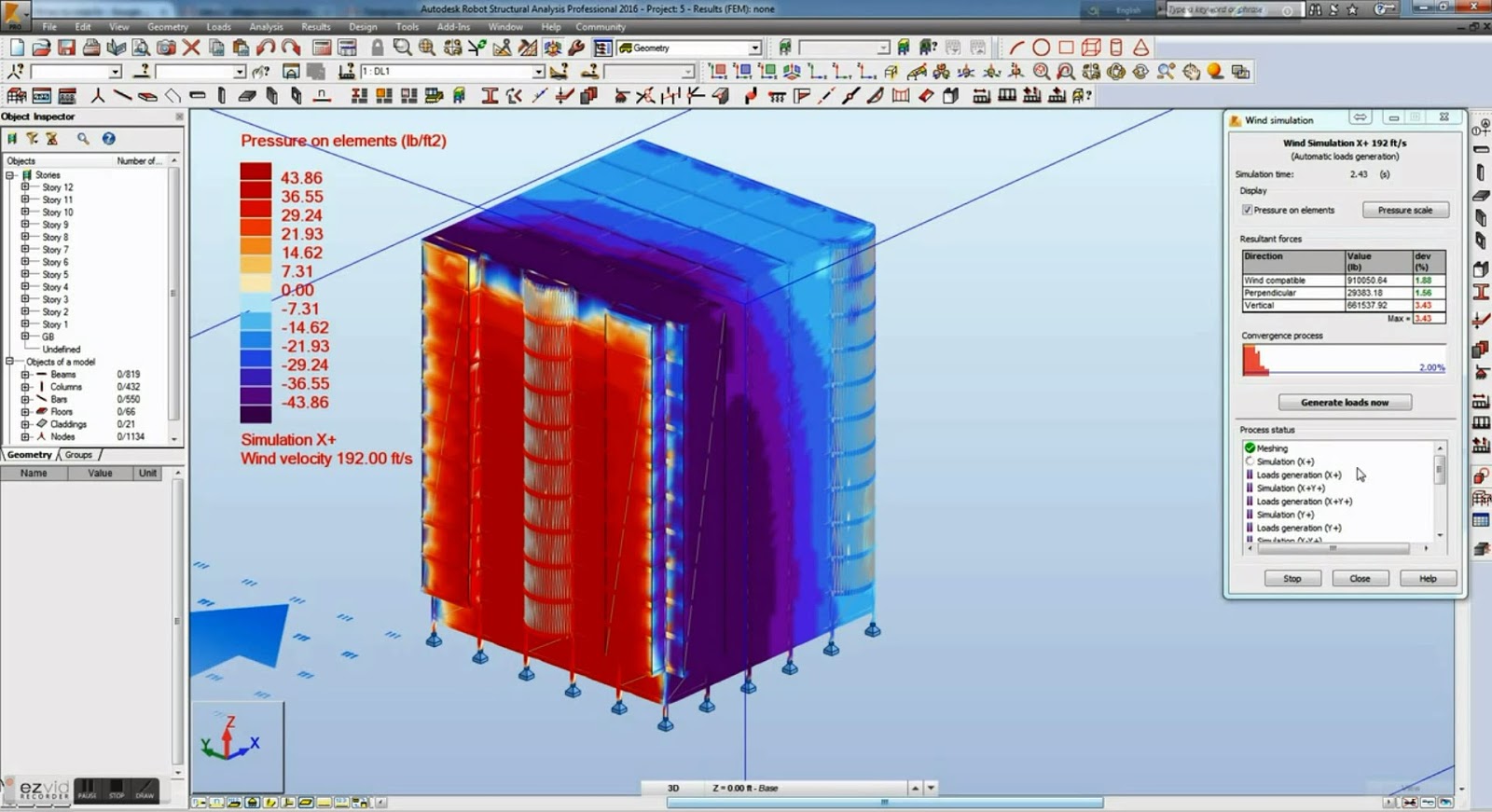
Task: Open the Geometry layout dropdown
Action: (754, 48)
